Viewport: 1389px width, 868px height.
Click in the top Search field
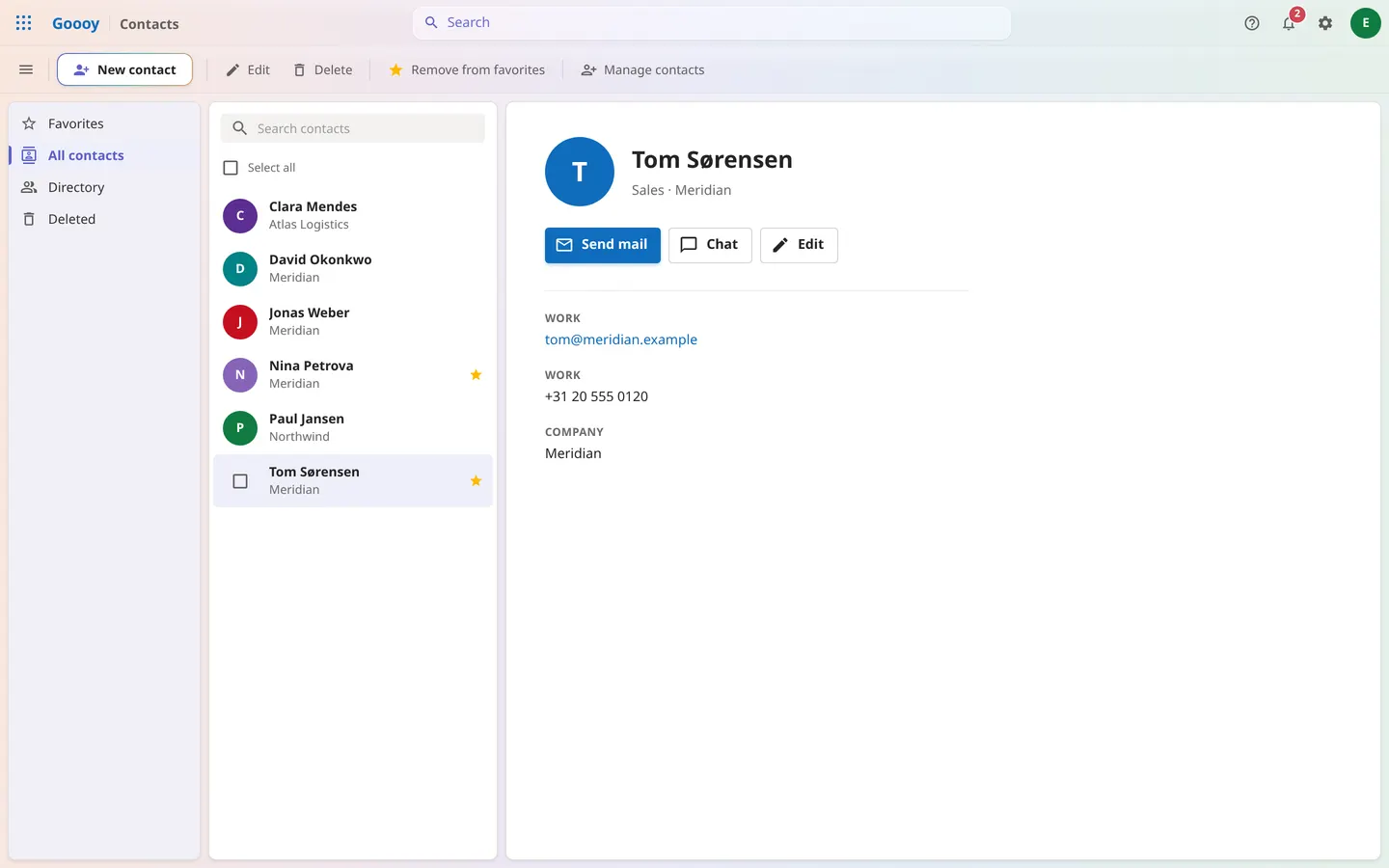(712, 22)
